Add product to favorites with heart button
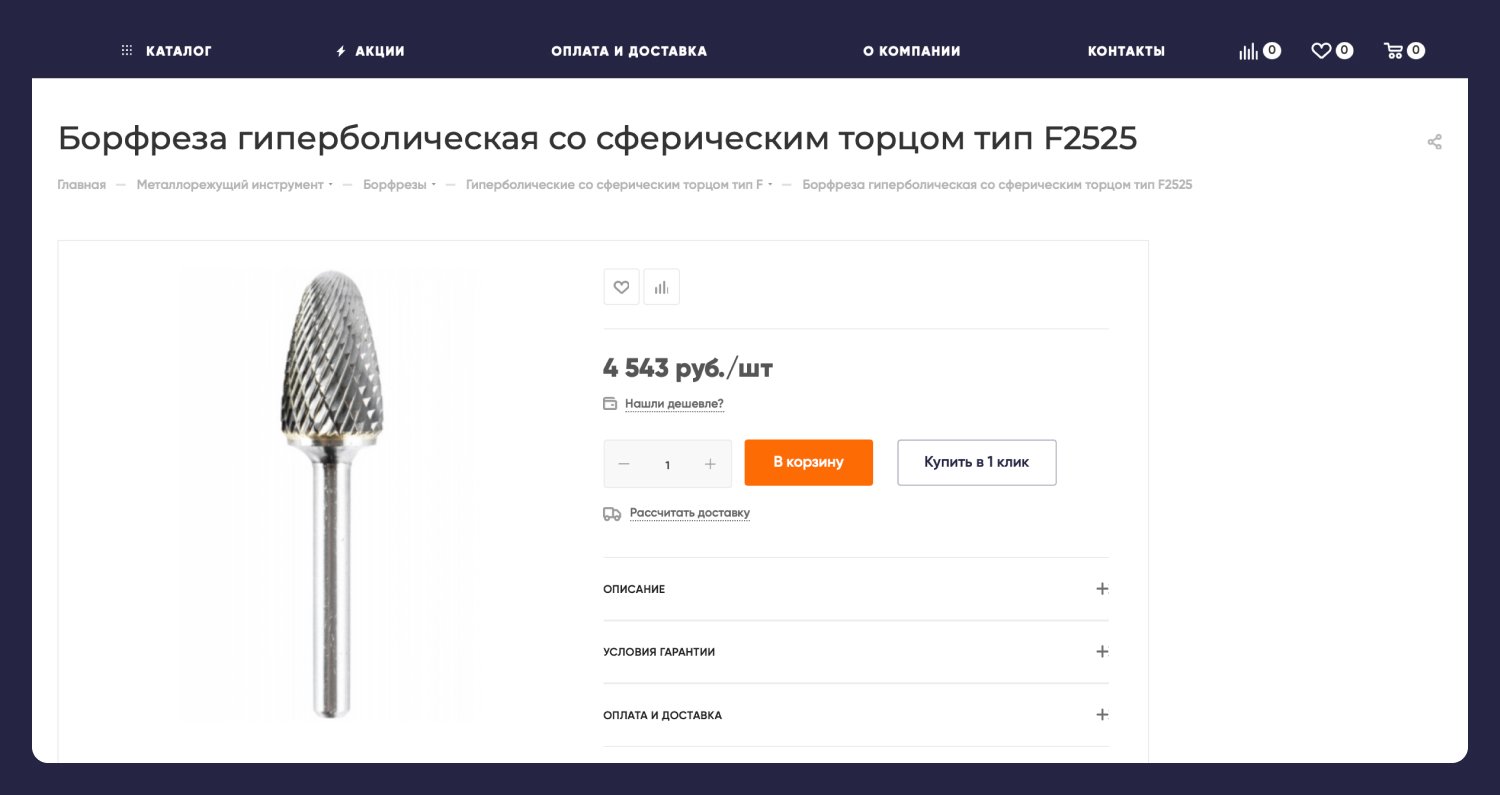Viewport: 1500px width, 795px height. 621,287
